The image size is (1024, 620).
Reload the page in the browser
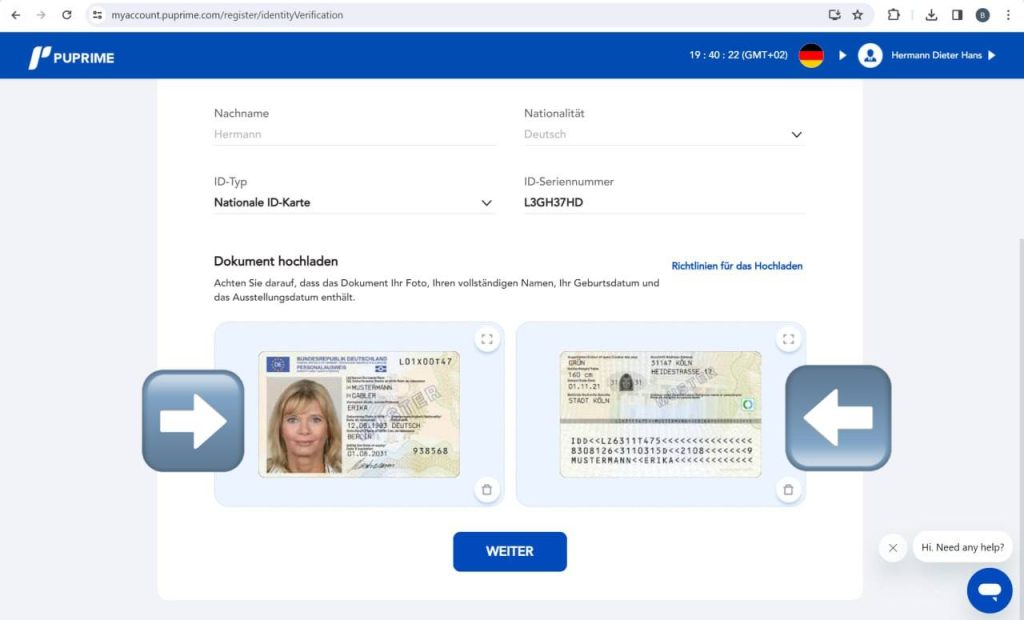[67, 15]
